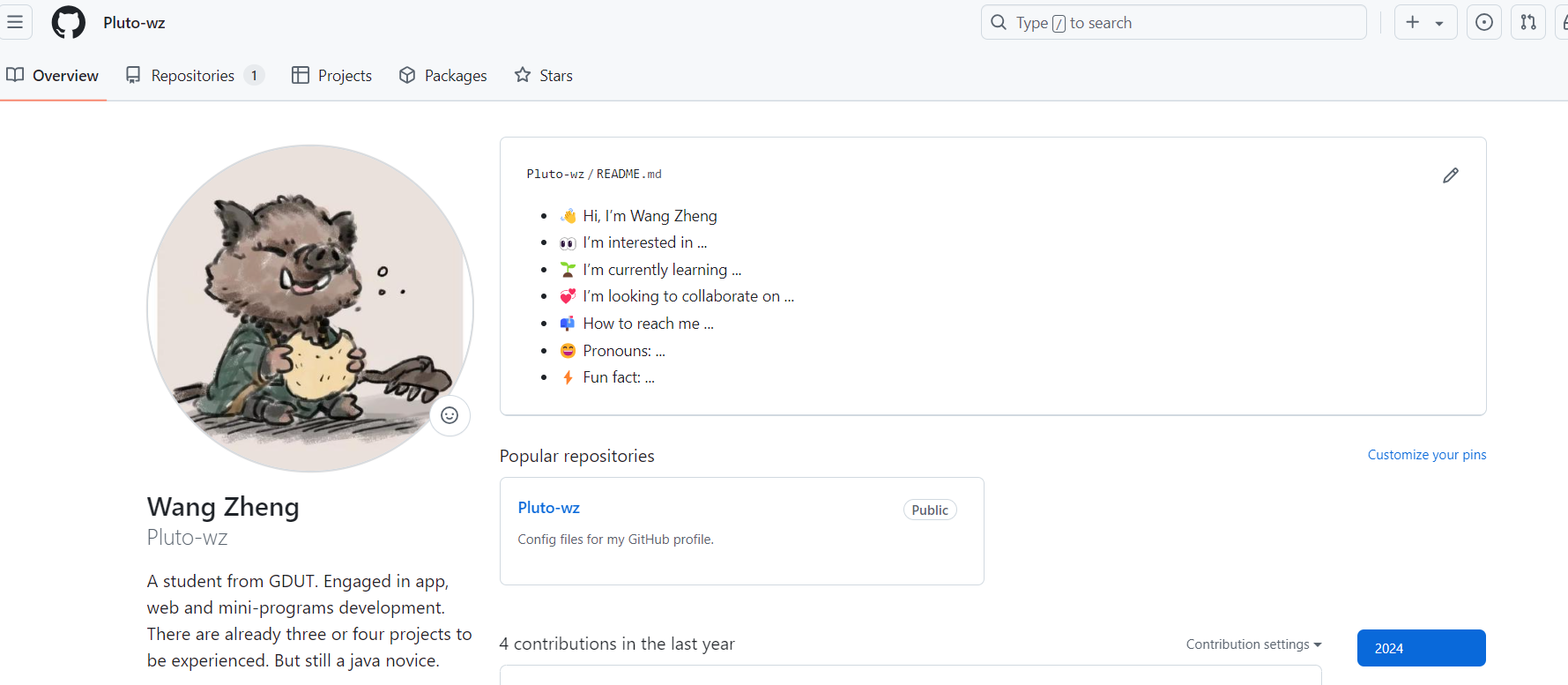Open the Projects tab
Image resolution: width=1568 pixels, height=685 pixels.
332,76
